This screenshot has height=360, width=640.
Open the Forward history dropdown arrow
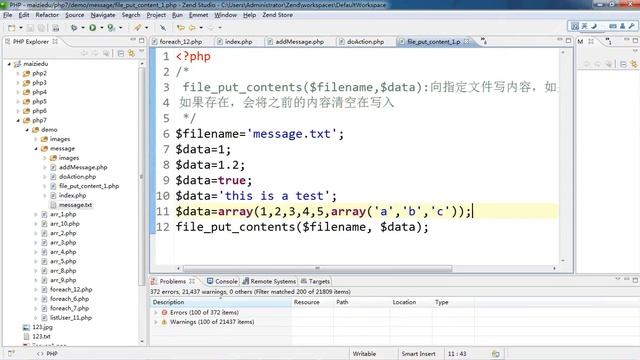point(220,28)
